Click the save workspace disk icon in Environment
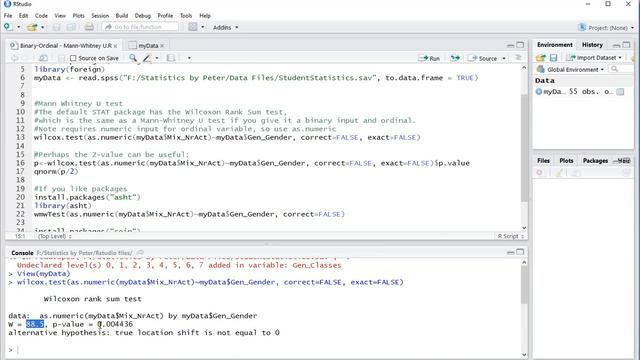Viewport: 640px width, 360px height. (553, 58)
